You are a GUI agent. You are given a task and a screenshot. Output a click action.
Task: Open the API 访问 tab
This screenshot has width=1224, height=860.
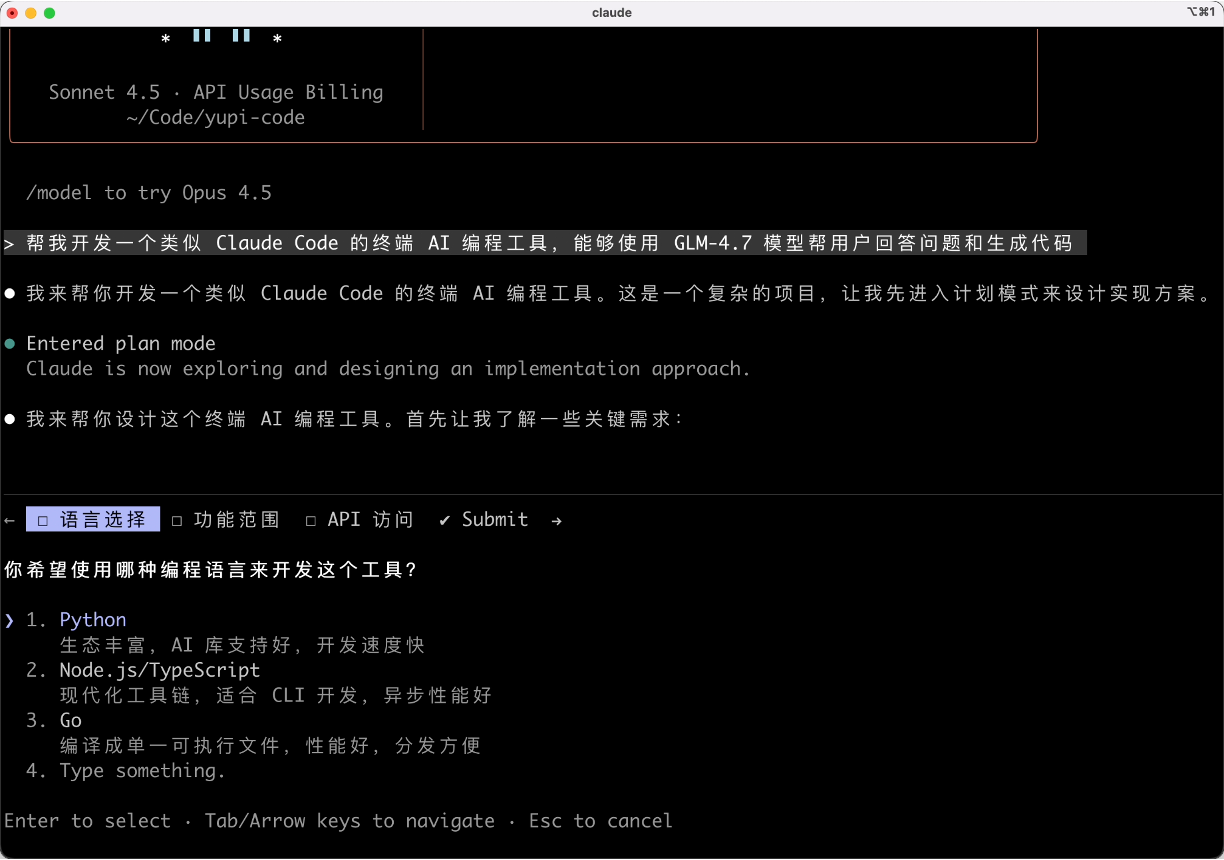[x=359, y=519]
